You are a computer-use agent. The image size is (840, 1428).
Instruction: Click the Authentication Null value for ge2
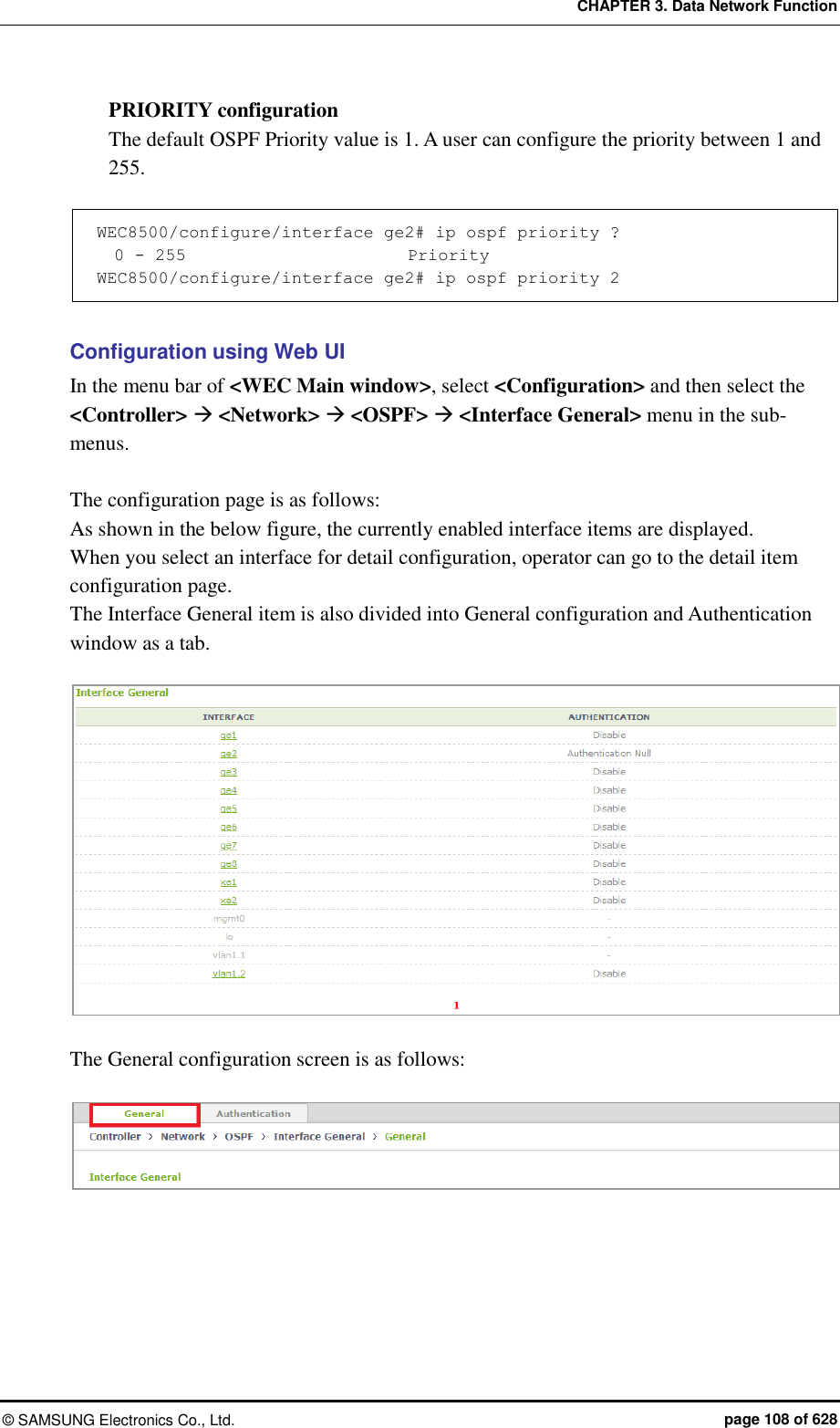coord(609,754)
